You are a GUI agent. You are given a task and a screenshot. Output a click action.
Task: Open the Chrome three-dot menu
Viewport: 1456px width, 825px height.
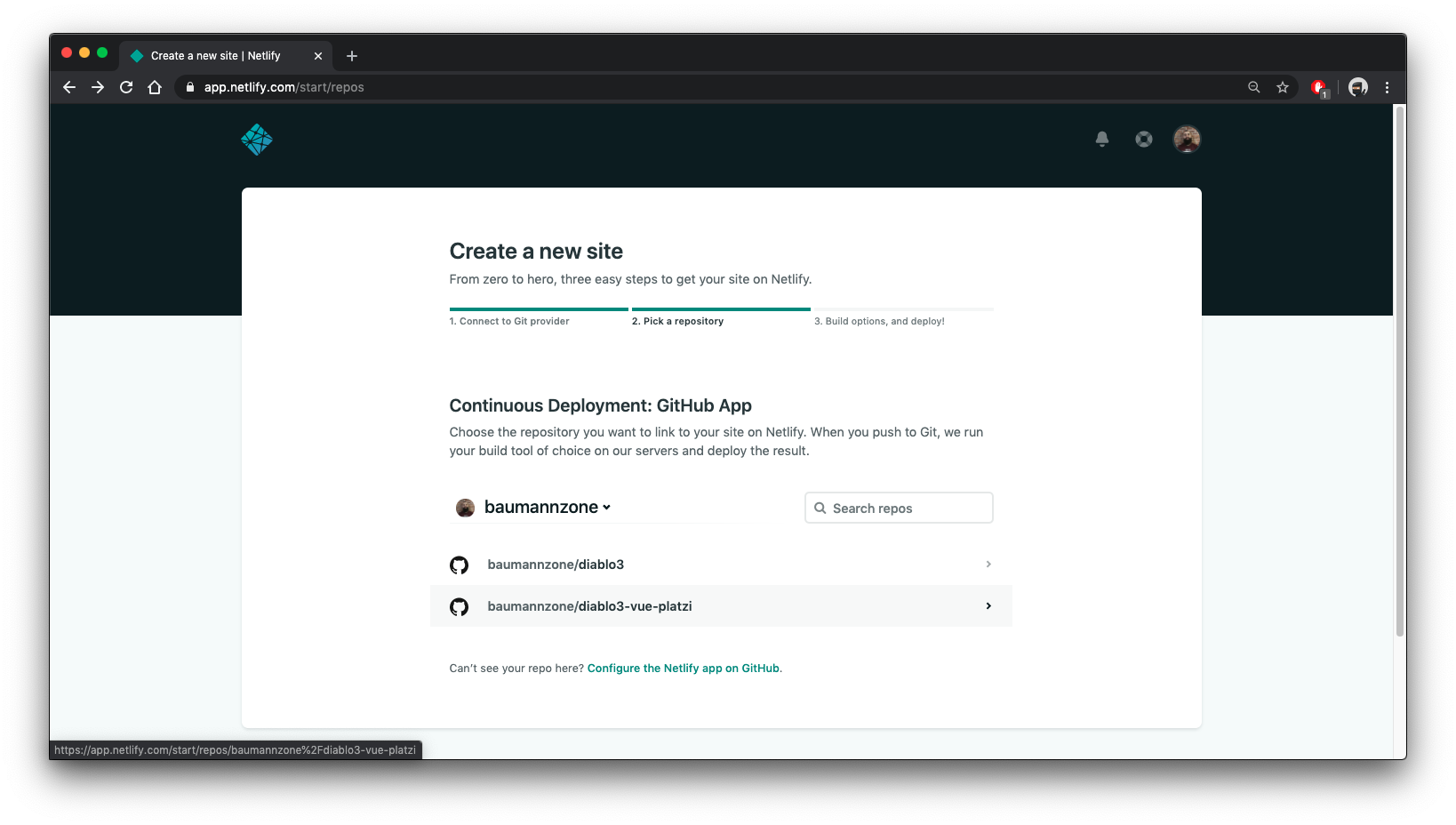pyautogui.click(x=1387, y=87)
